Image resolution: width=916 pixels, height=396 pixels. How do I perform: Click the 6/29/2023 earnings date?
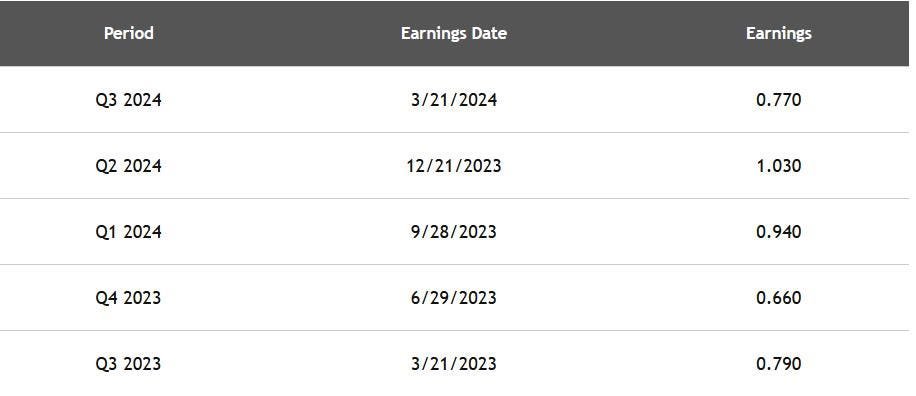[x=454, y=298]
